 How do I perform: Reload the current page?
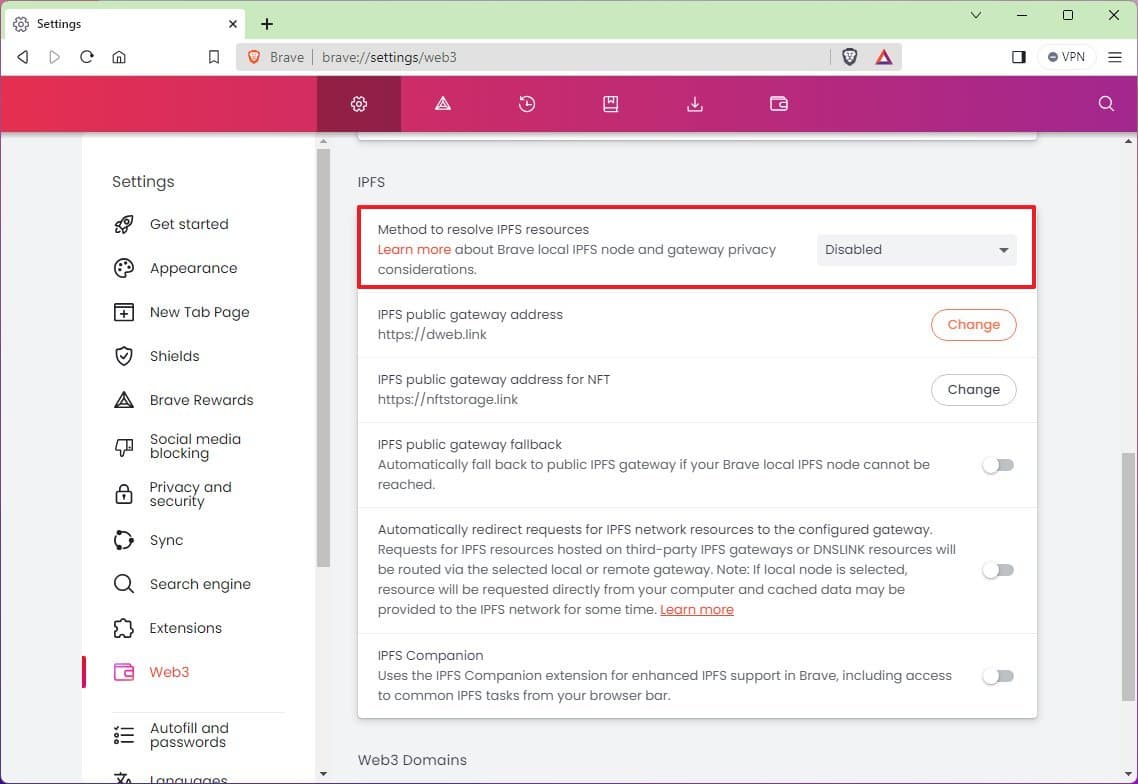point(87,57)
